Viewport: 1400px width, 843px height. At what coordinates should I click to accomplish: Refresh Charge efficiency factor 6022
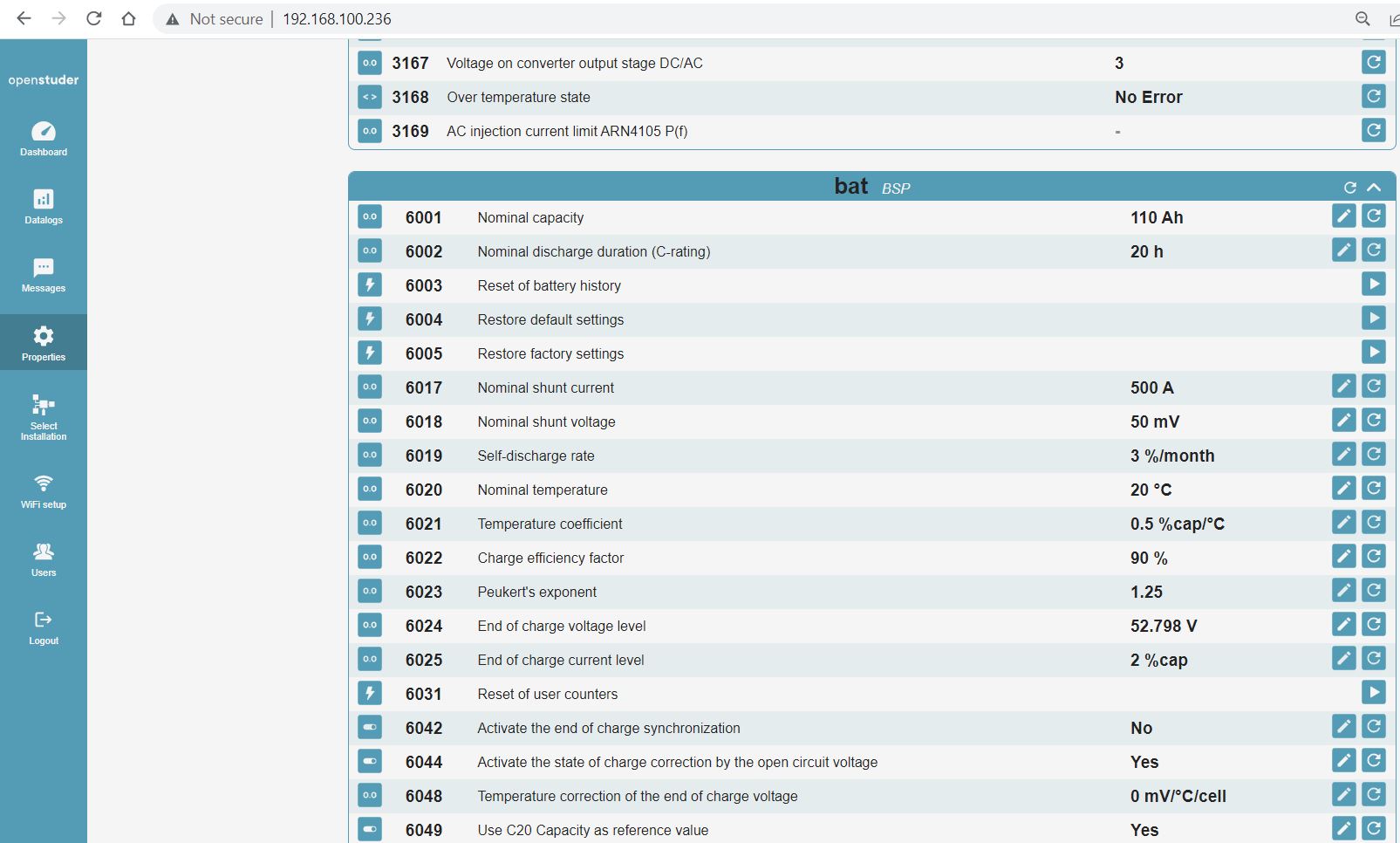[1374, 557]
